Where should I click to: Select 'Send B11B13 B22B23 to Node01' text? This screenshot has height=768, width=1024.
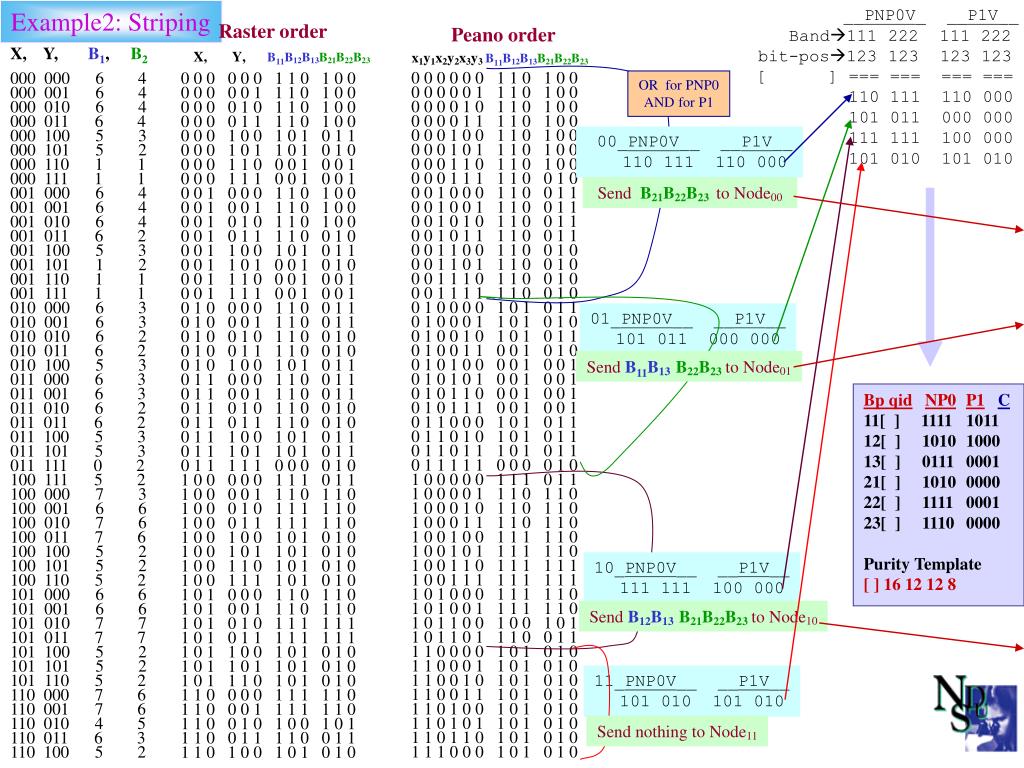point(688,368)
